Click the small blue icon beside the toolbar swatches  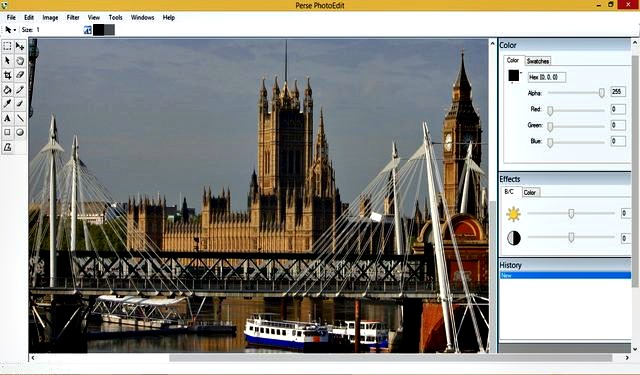pyautogui.click(x=87, y=30)
